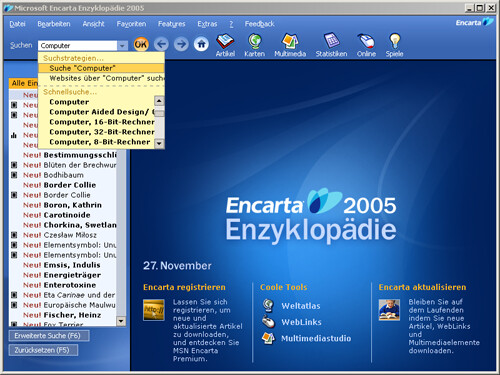Click the WebLinks mouse icon
This screenshot has width=500, height=375.
click(x=268, y=322)
